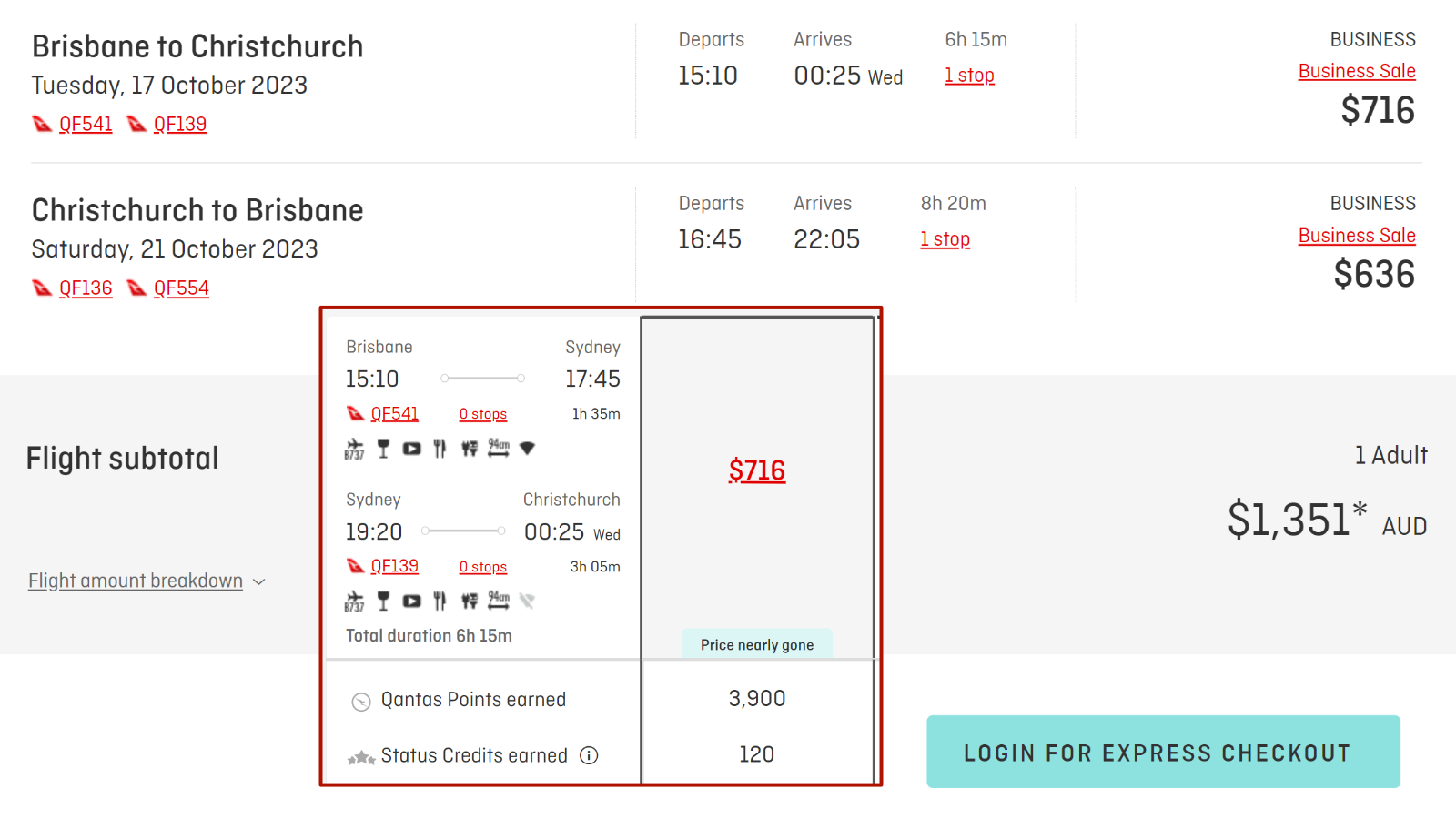Screen dimensions: 1456x819
Task: Click Login for Express Checkout button
Action: (1163, 752)
